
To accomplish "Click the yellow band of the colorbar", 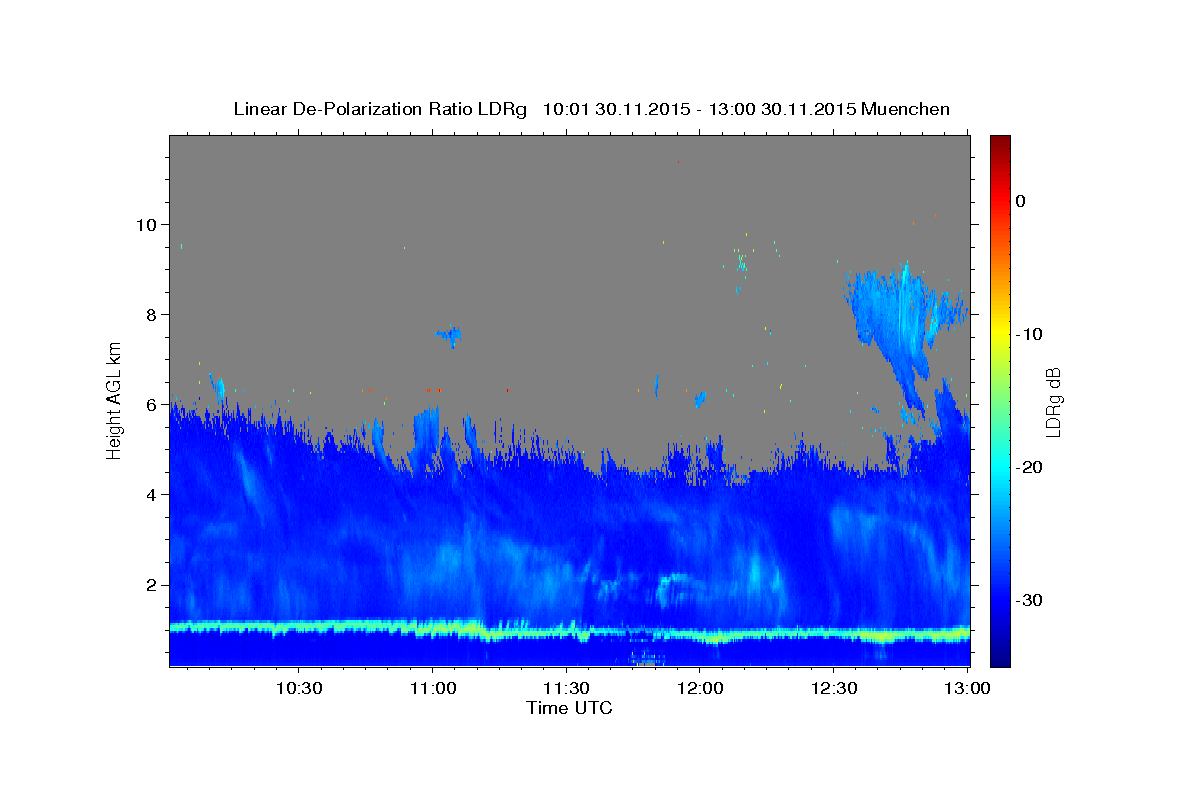I will 1000,334.
